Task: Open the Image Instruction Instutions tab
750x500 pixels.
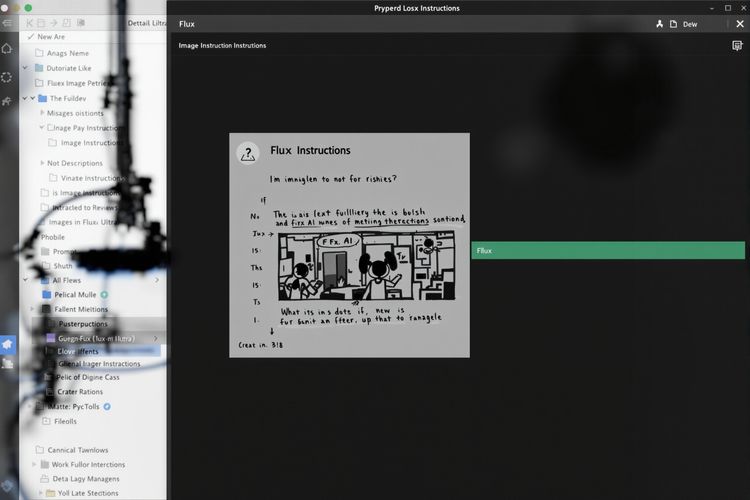Action: pyautogui.click(x=222, y=46)
